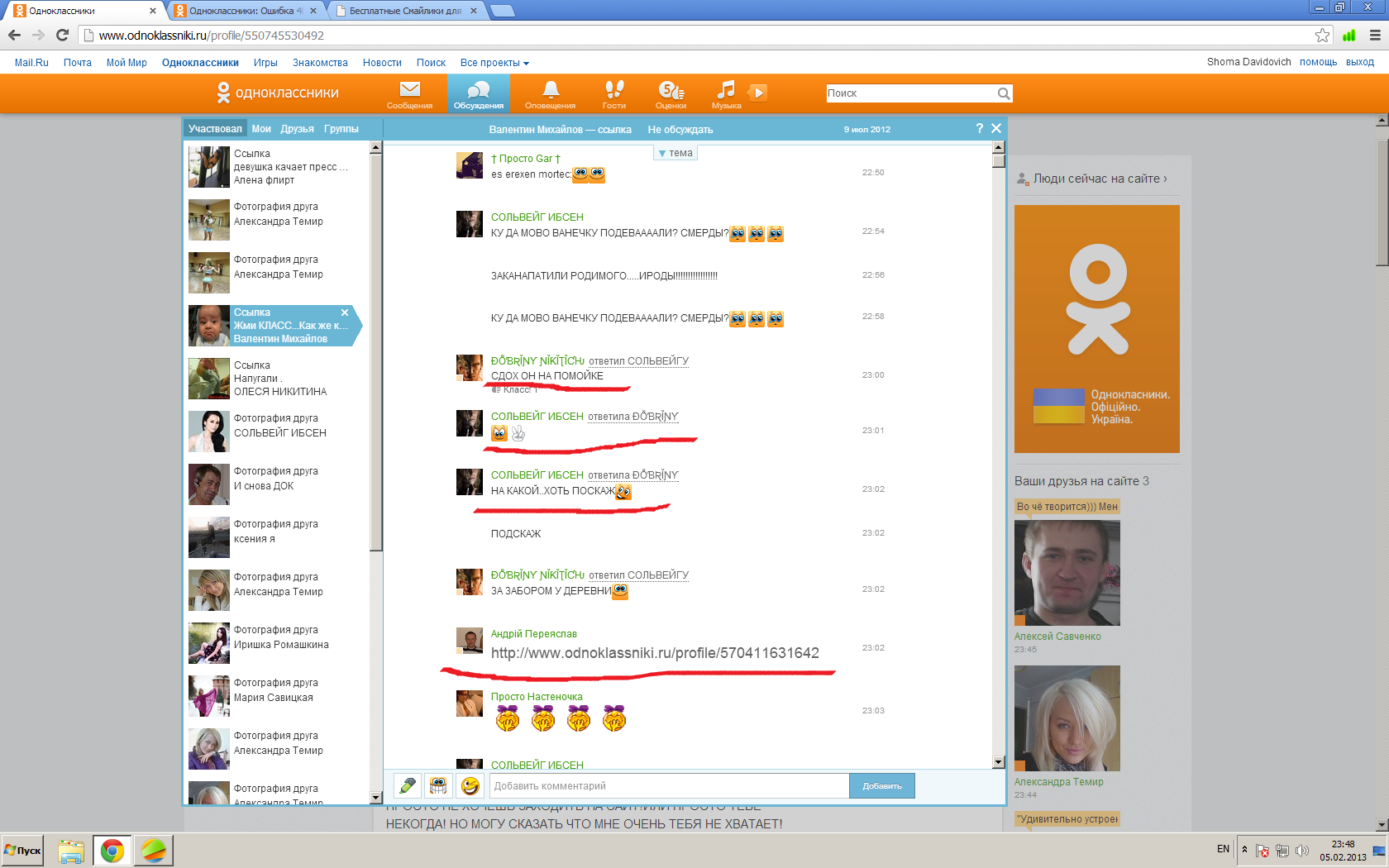1389x868 pixels.
Task: Bookmark the page with the star icon
Action: 1323,35
